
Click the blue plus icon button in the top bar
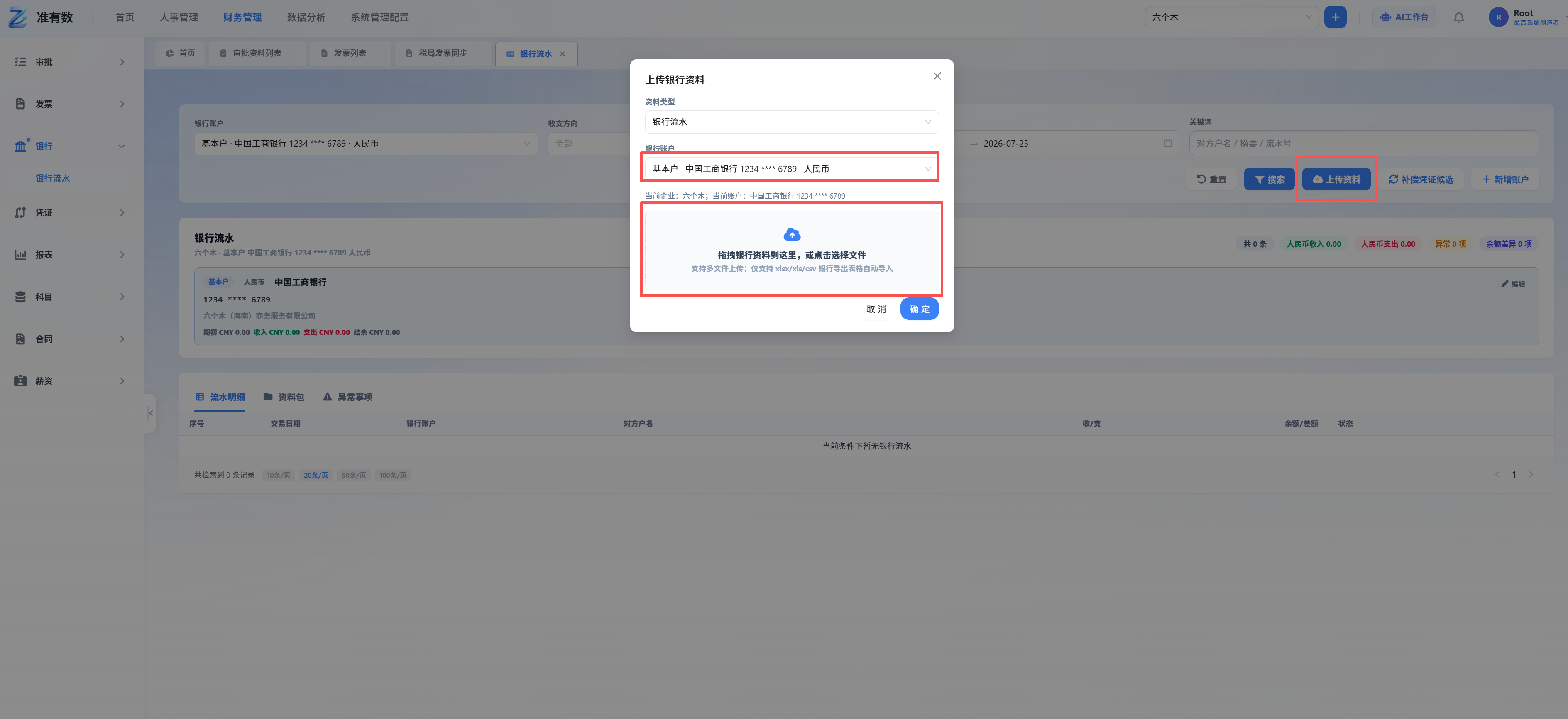point(1335,17)
